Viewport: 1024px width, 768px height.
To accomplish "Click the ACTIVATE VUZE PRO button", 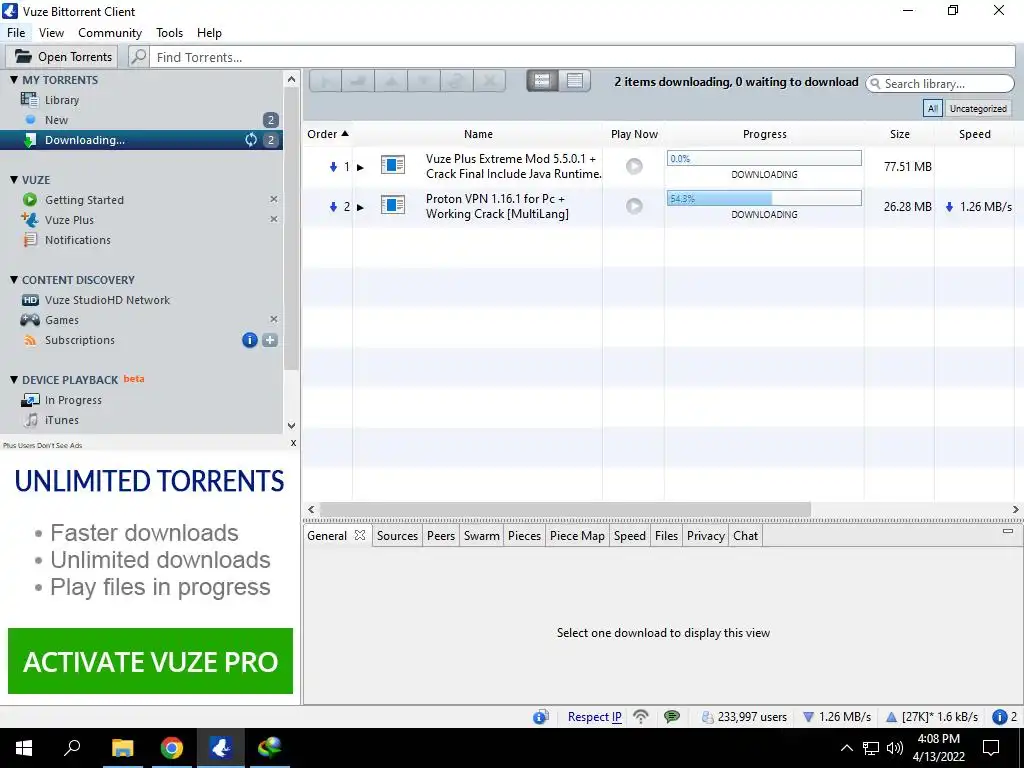I will [x=150, y=661].
